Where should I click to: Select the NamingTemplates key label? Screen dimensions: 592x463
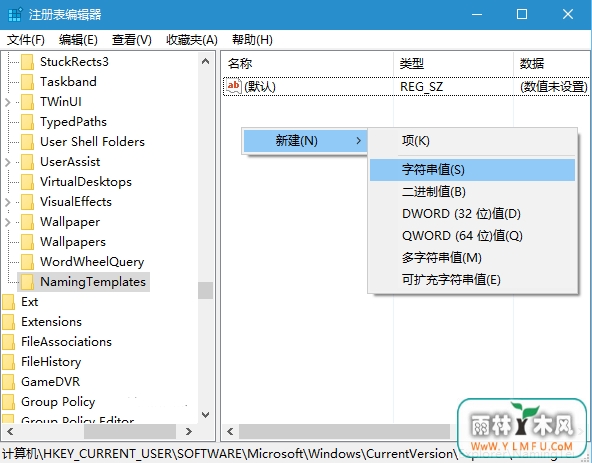[93, 282]
